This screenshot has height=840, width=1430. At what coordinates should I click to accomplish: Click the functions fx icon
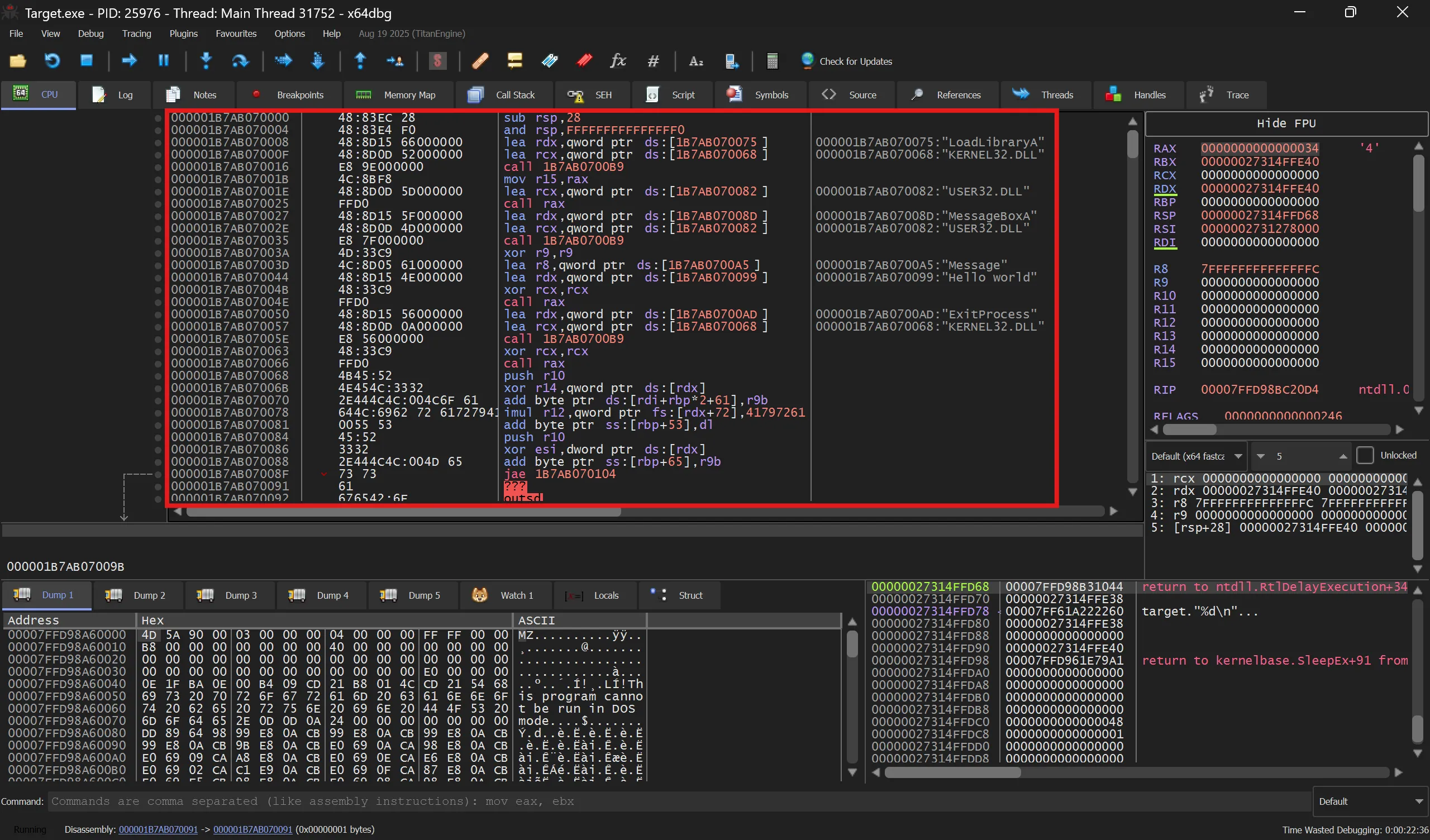point(618,61)
